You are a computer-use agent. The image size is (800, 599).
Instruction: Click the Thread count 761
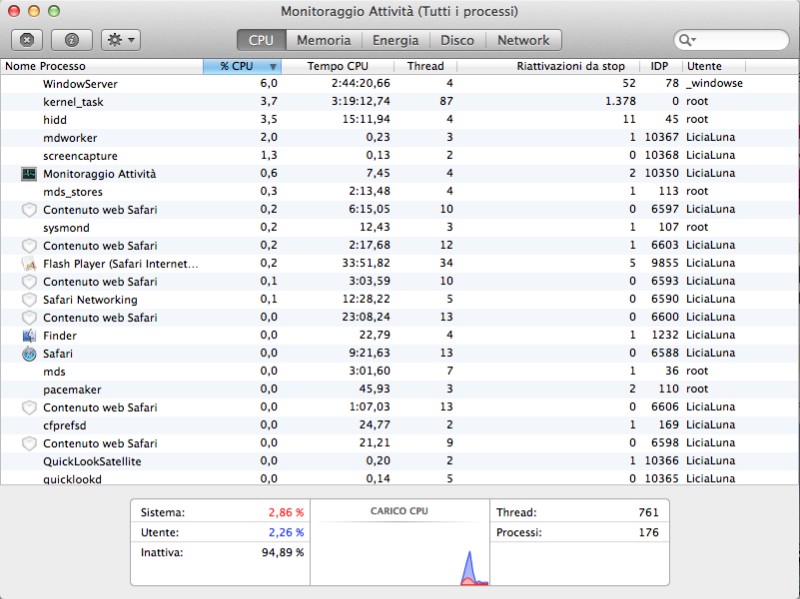(x=648, y=512)
